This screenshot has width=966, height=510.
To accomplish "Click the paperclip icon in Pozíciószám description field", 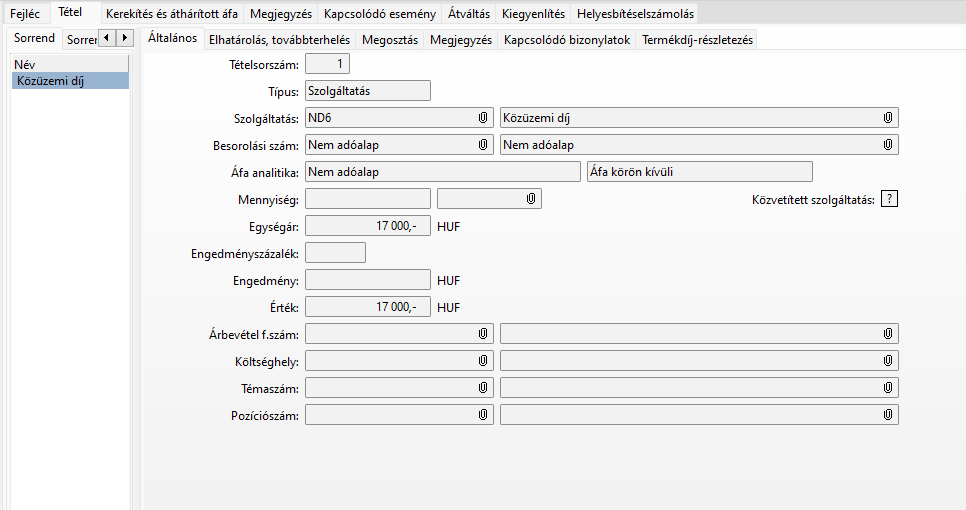I will 887,414.
